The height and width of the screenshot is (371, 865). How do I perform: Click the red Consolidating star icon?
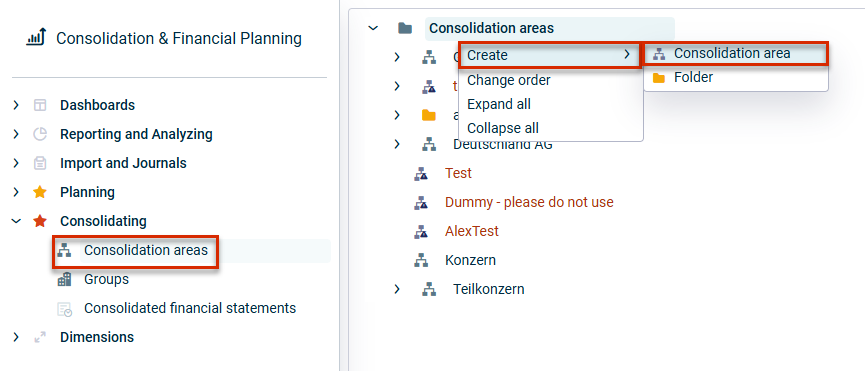(40, 221)
